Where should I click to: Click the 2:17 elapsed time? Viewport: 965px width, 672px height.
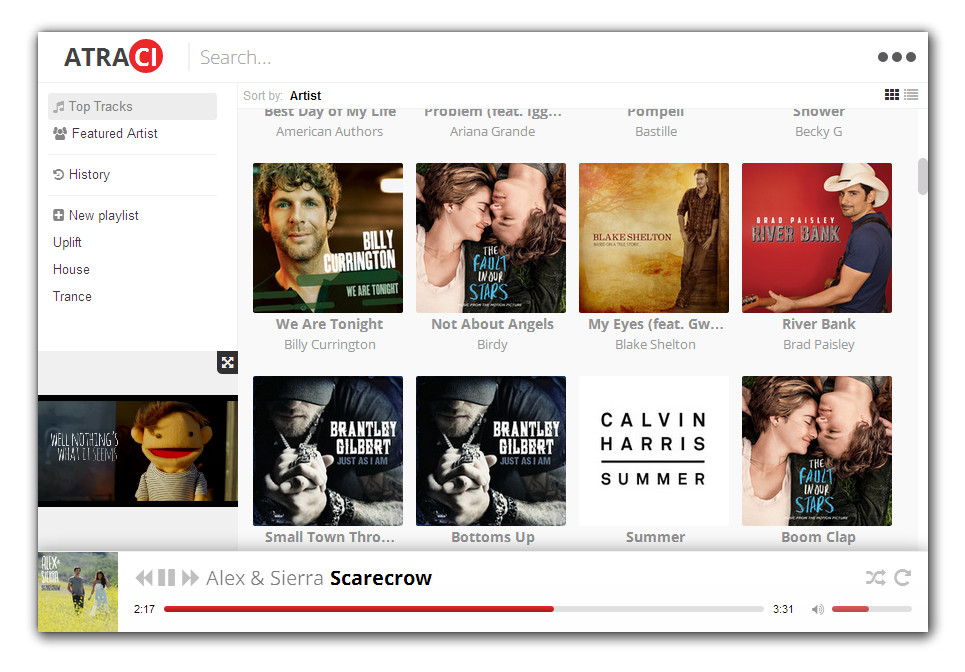[144, 609]
